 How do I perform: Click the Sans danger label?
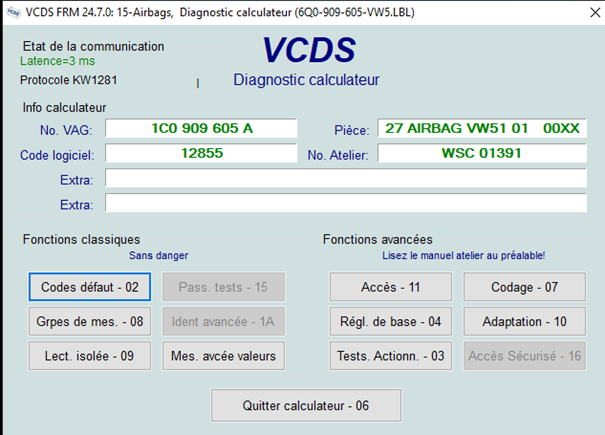159,256
